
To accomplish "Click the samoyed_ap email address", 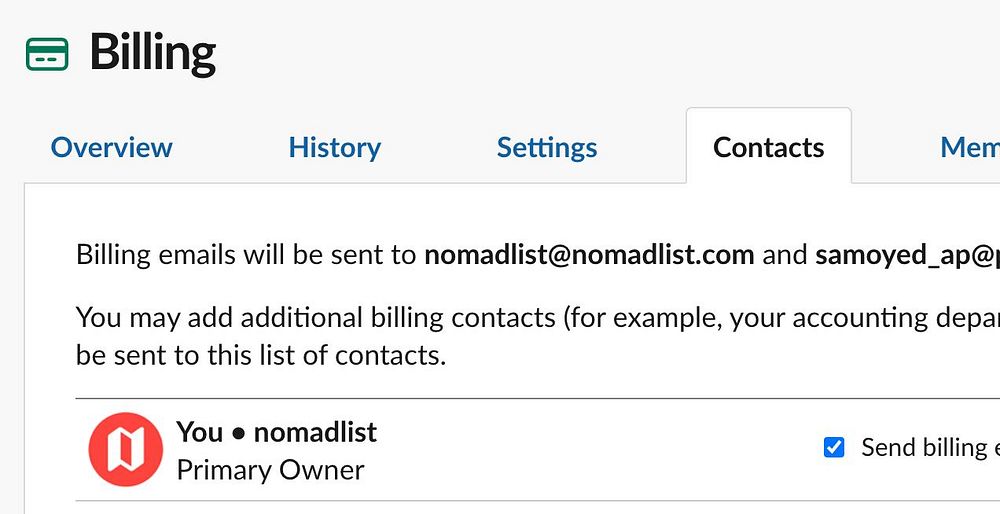I will (906, 254).
